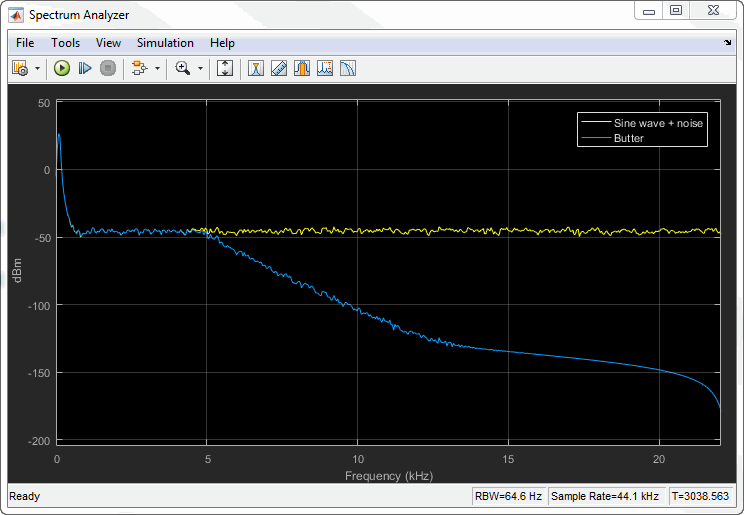The image size is (744, 515).
Task: Open the Peak Finder tool
Action: coord(256,68)
